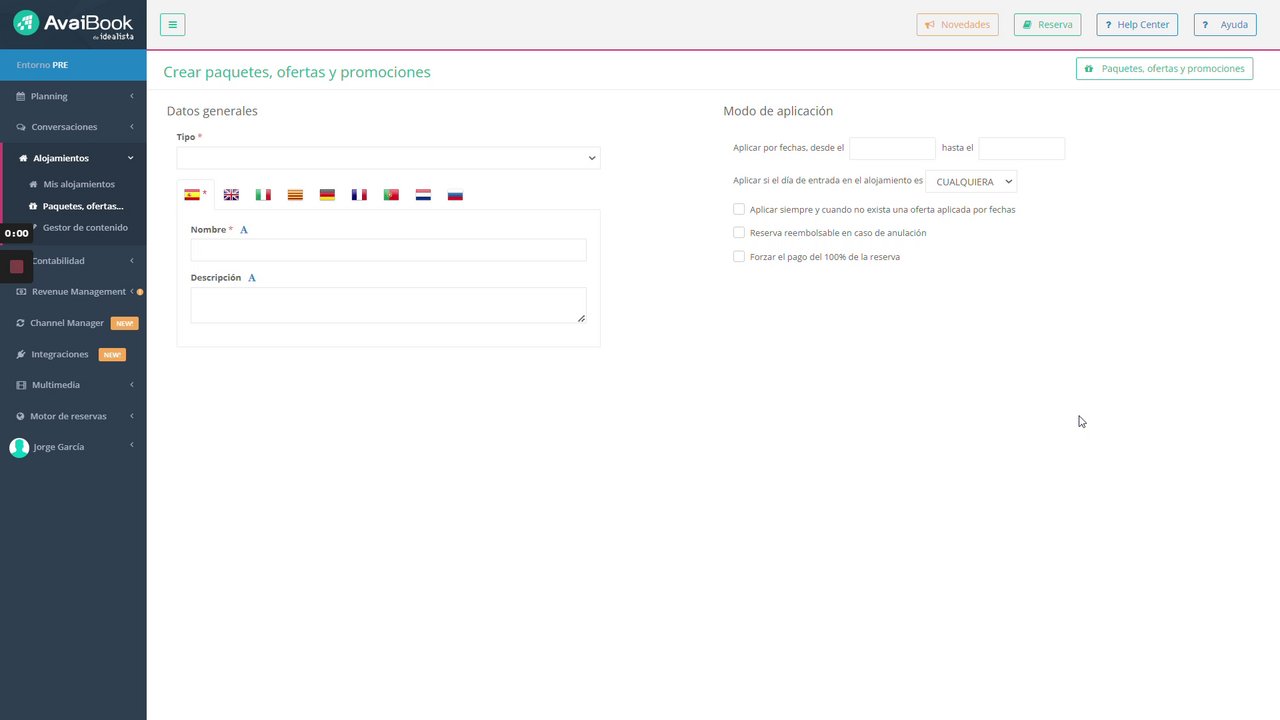Click the NEW! badge next to Channel Manager
The width and height of the screenshot is (1280, 720).
point(124,323)
